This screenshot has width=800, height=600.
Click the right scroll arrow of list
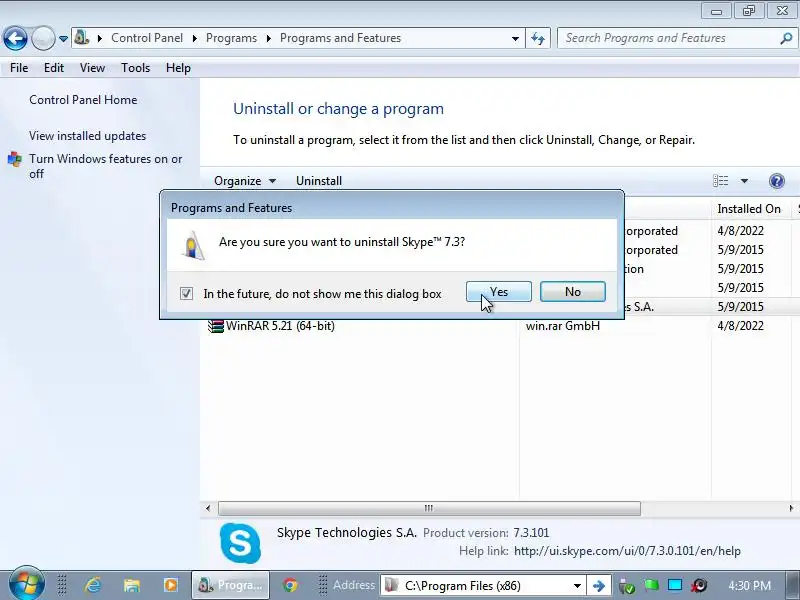coord(791,508)
